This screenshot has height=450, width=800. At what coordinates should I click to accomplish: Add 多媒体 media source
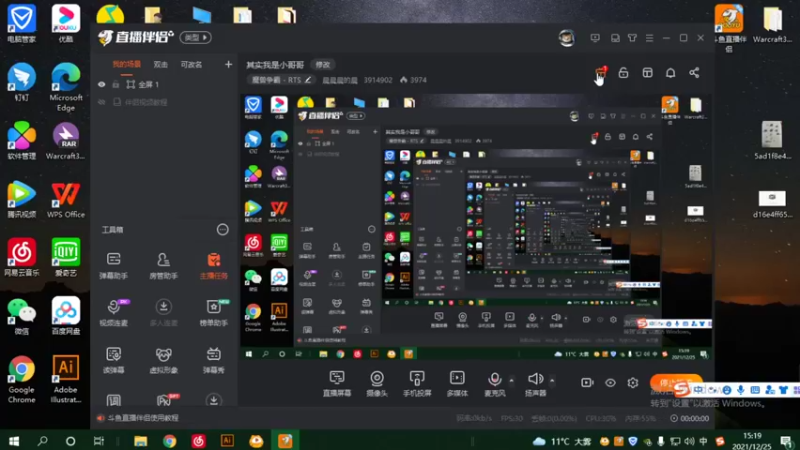pyautogui.click(x=457, y=384)
